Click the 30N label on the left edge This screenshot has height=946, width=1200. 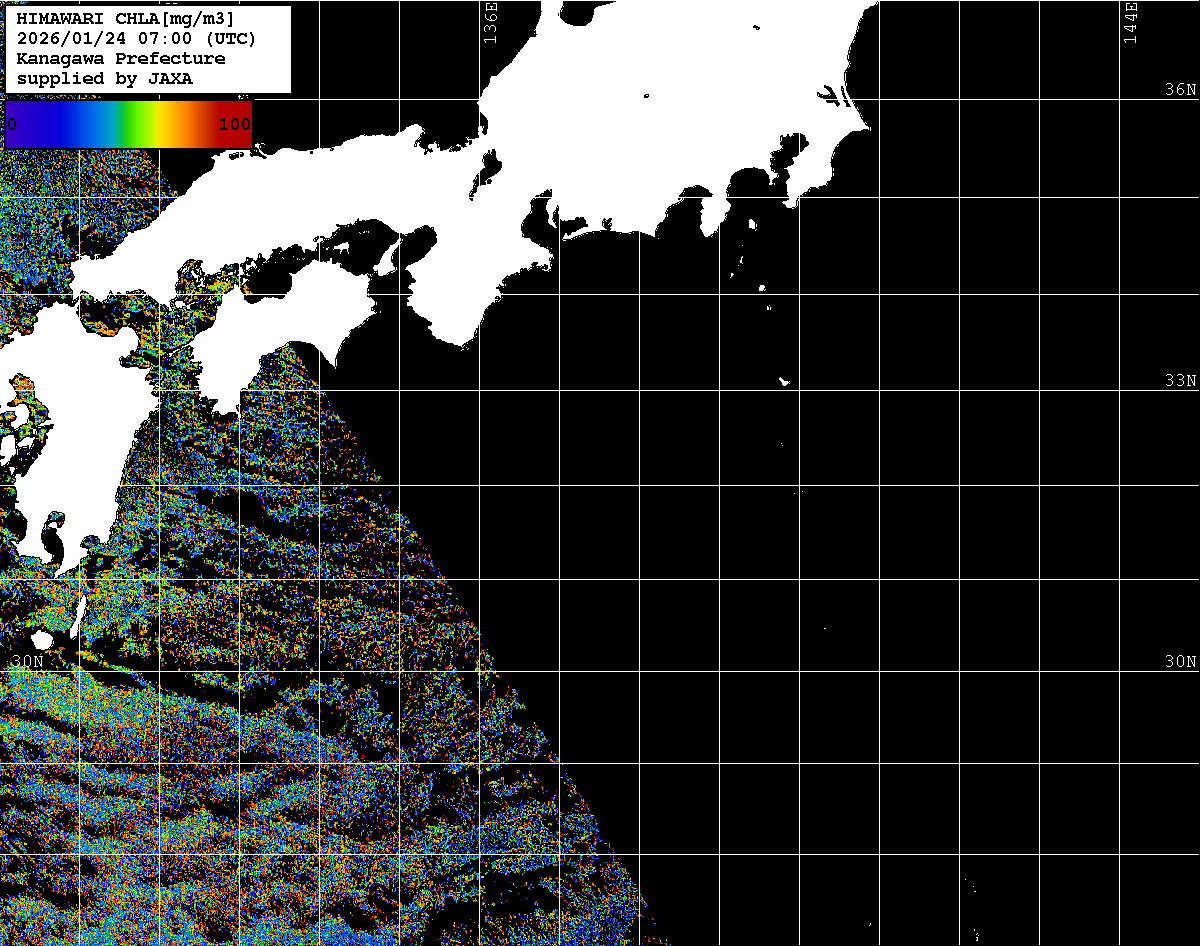click(x=28, y=661)
